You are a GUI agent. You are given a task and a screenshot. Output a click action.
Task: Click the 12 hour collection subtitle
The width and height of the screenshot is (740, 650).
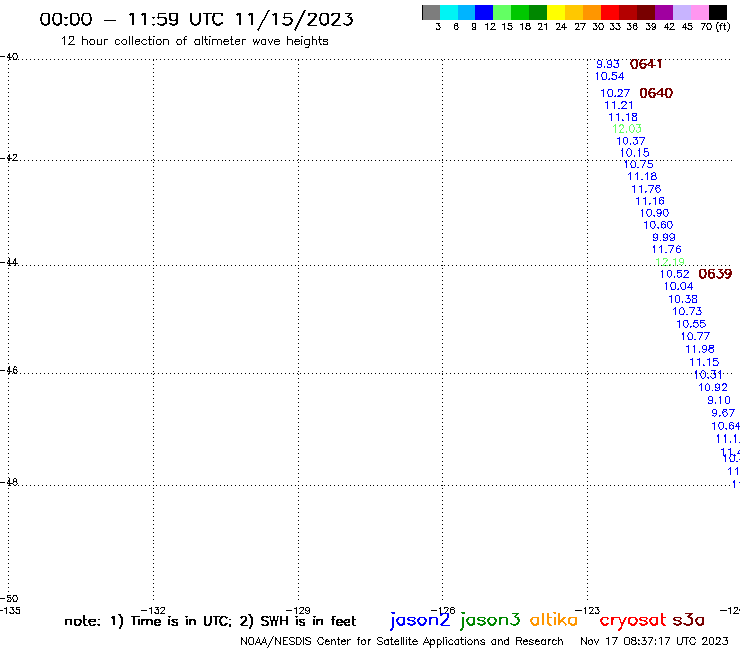pos(194,41)
